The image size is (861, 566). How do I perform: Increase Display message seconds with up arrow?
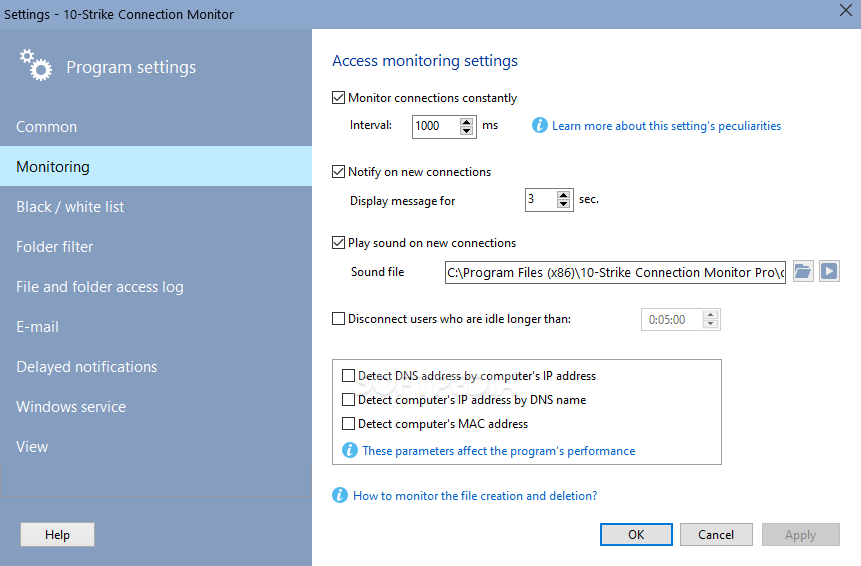click(563, 195)
